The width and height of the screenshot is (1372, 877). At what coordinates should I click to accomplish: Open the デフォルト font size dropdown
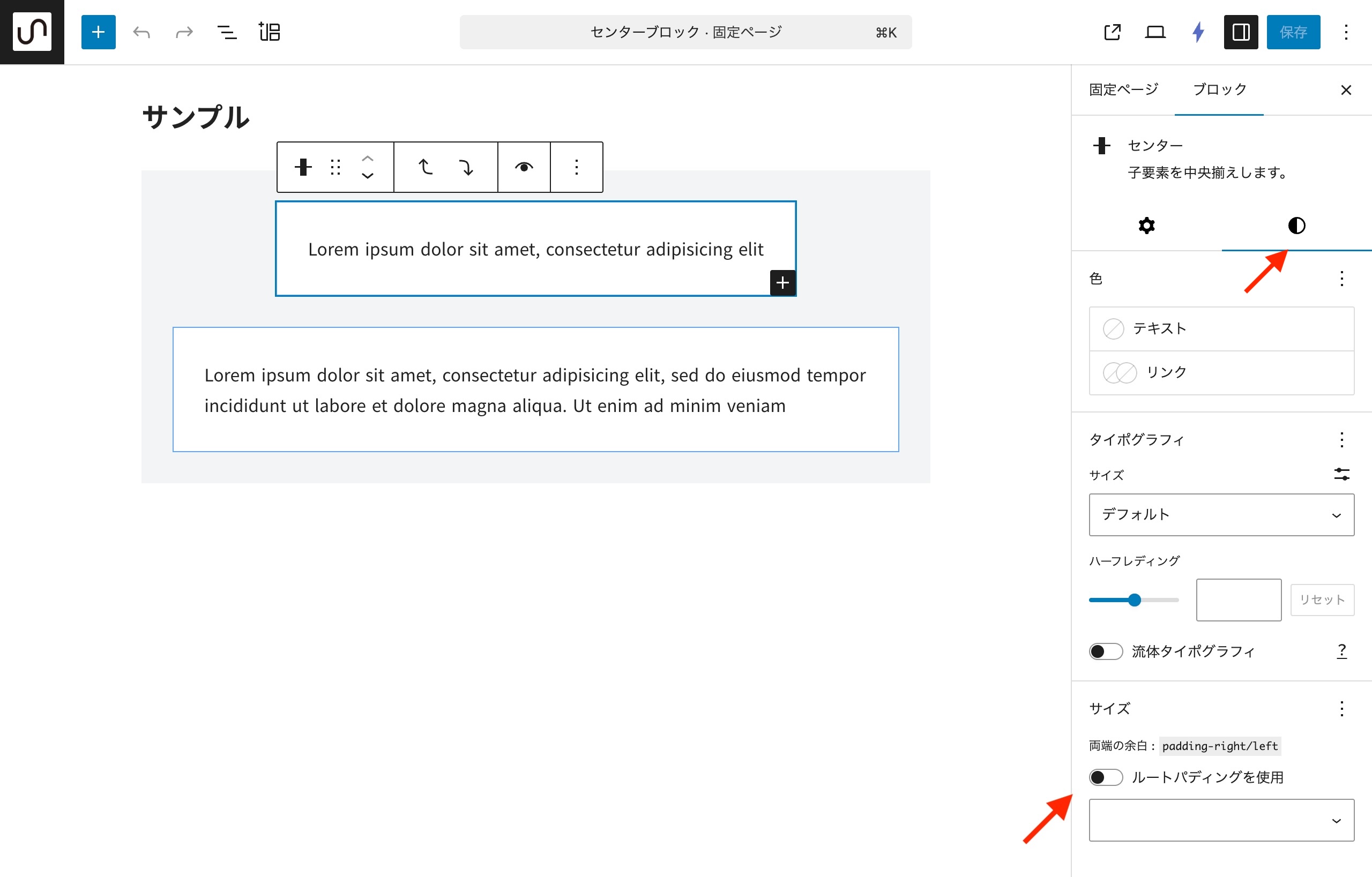pos(1221,515)
